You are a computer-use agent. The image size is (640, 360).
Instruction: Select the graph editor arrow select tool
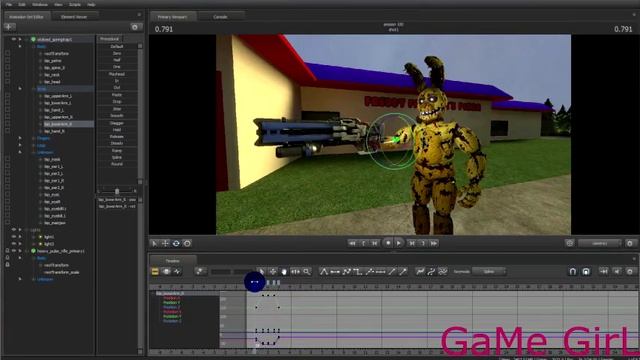point(262,271)
